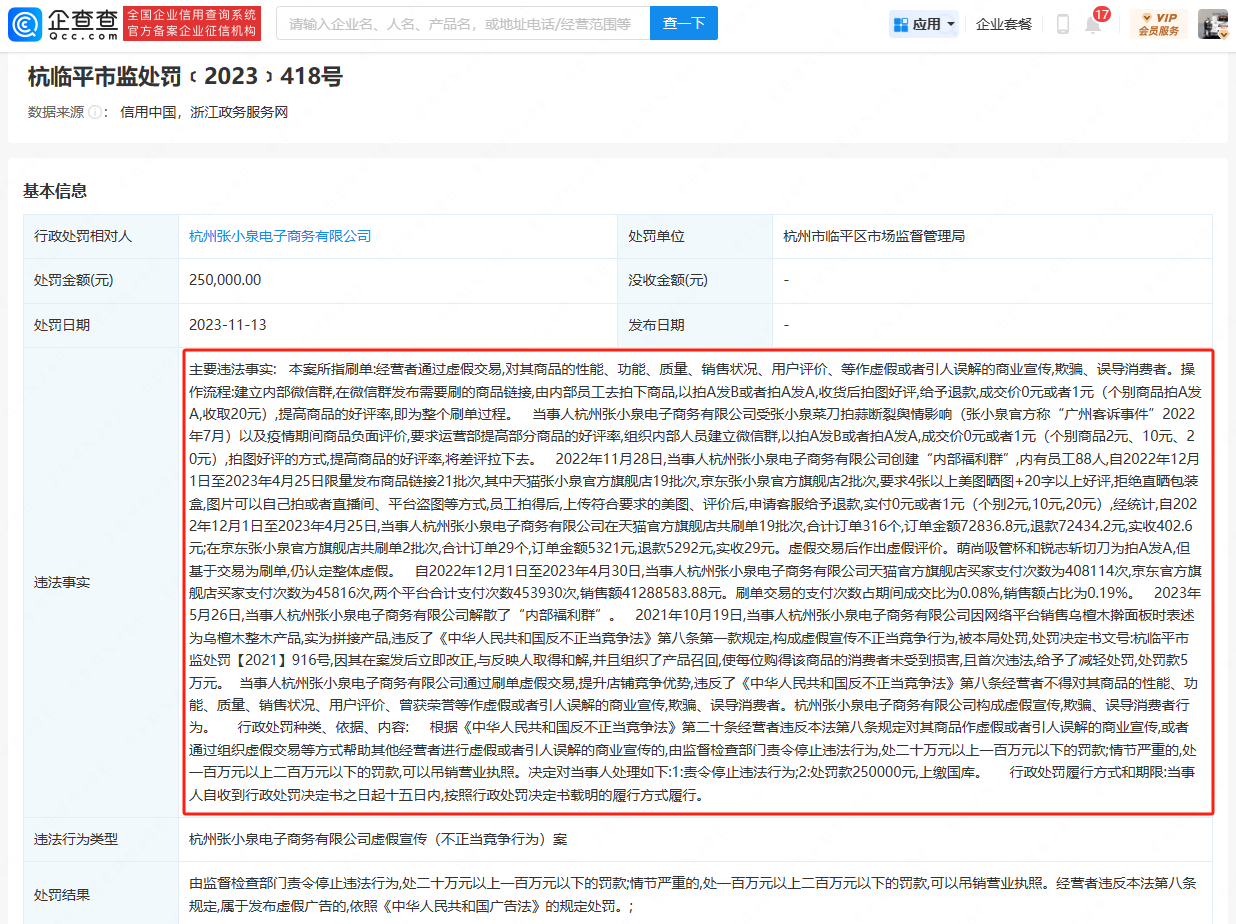Click the 违法事实 label cell
Screen dimensions: 1236x924
coord(100,582)
